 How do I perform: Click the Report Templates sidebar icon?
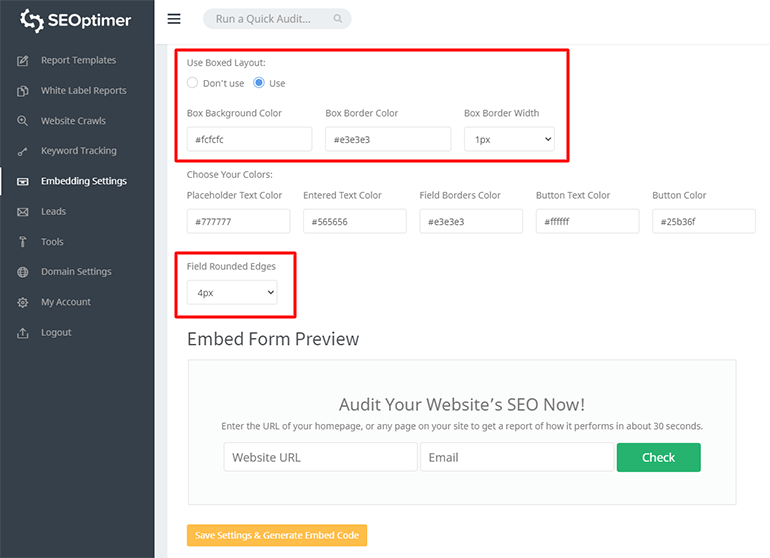tap(22, 61)
